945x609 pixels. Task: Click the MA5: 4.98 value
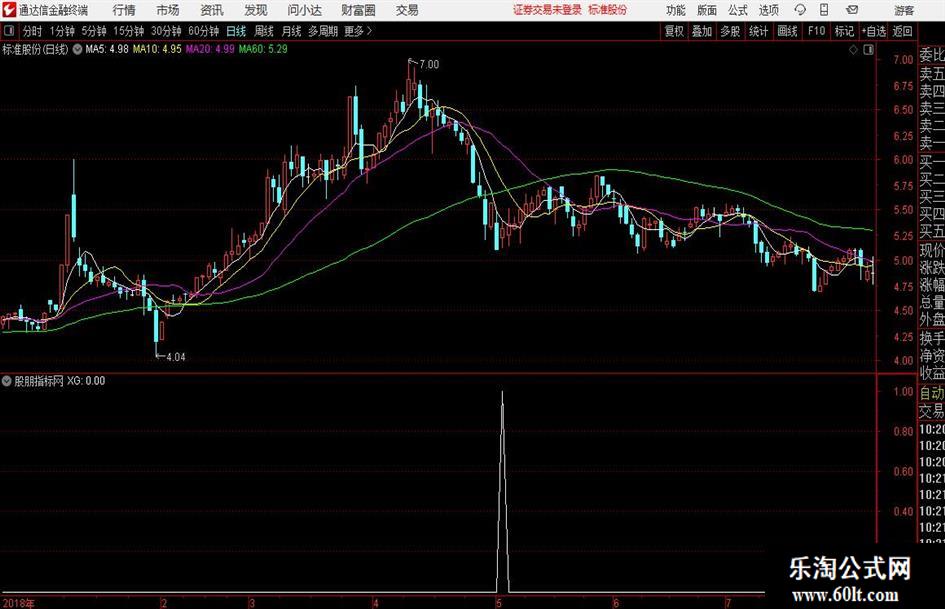107,49
